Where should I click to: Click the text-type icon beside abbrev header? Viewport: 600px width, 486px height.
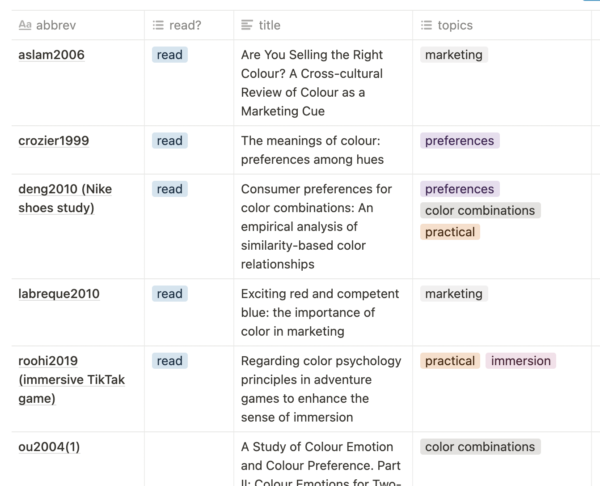pos(25,25)
